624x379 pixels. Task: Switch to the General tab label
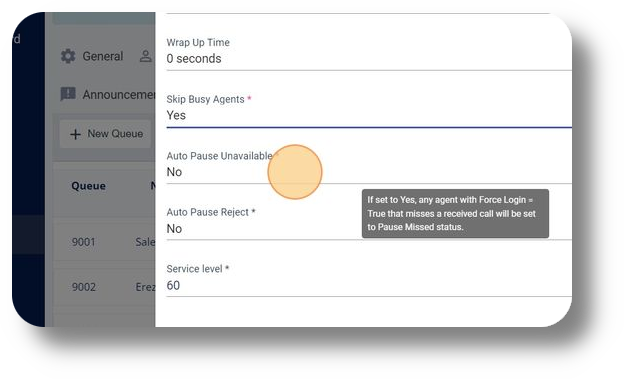pyautogui.click(x=103, y=56)
